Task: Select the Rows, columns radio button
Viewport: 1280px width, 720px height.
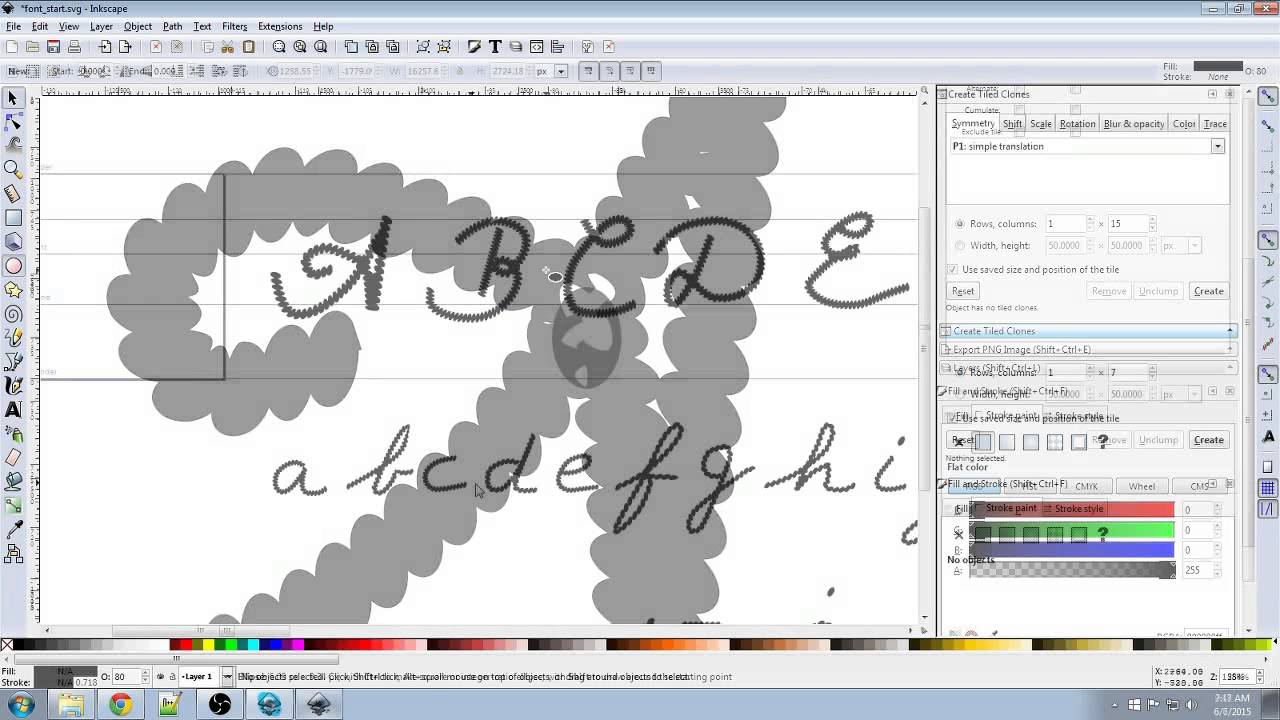Action: click(960, 224)
